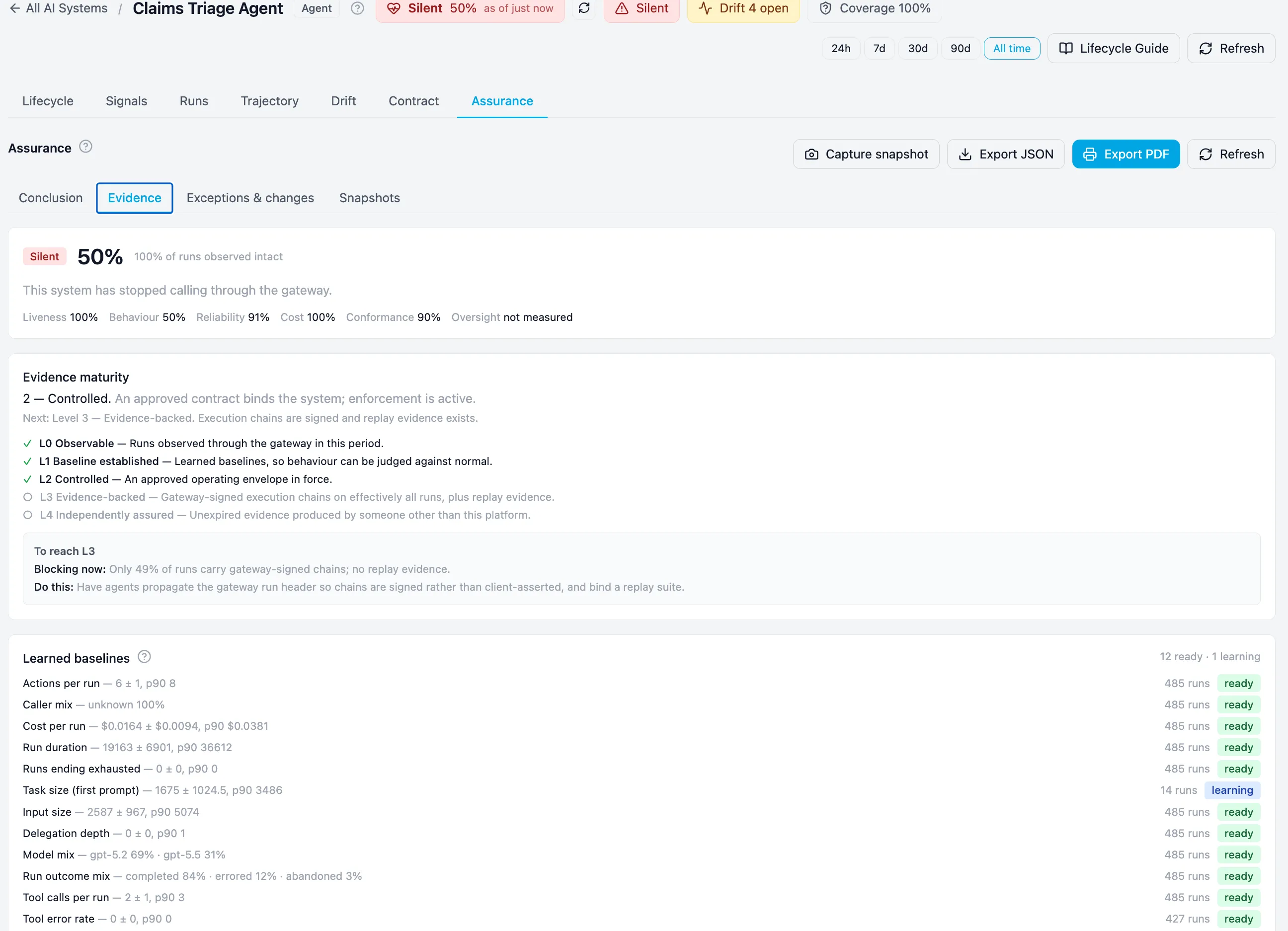Image resolution: width=1288 pixels, height=931 pixels.
Task: Open the Coverage 100% shield badge
Action: coord(875,8)
